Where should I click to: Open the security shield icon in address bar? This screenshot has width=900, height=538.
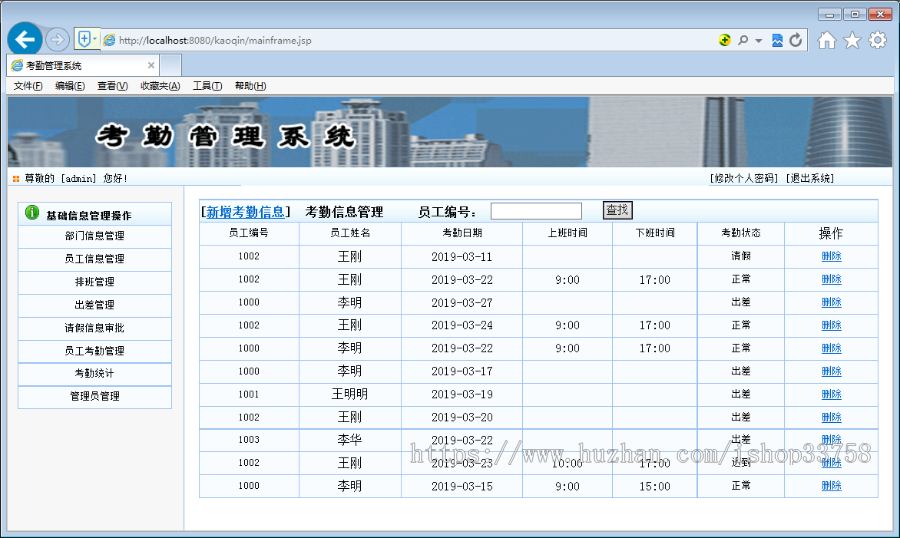[84, 39]
